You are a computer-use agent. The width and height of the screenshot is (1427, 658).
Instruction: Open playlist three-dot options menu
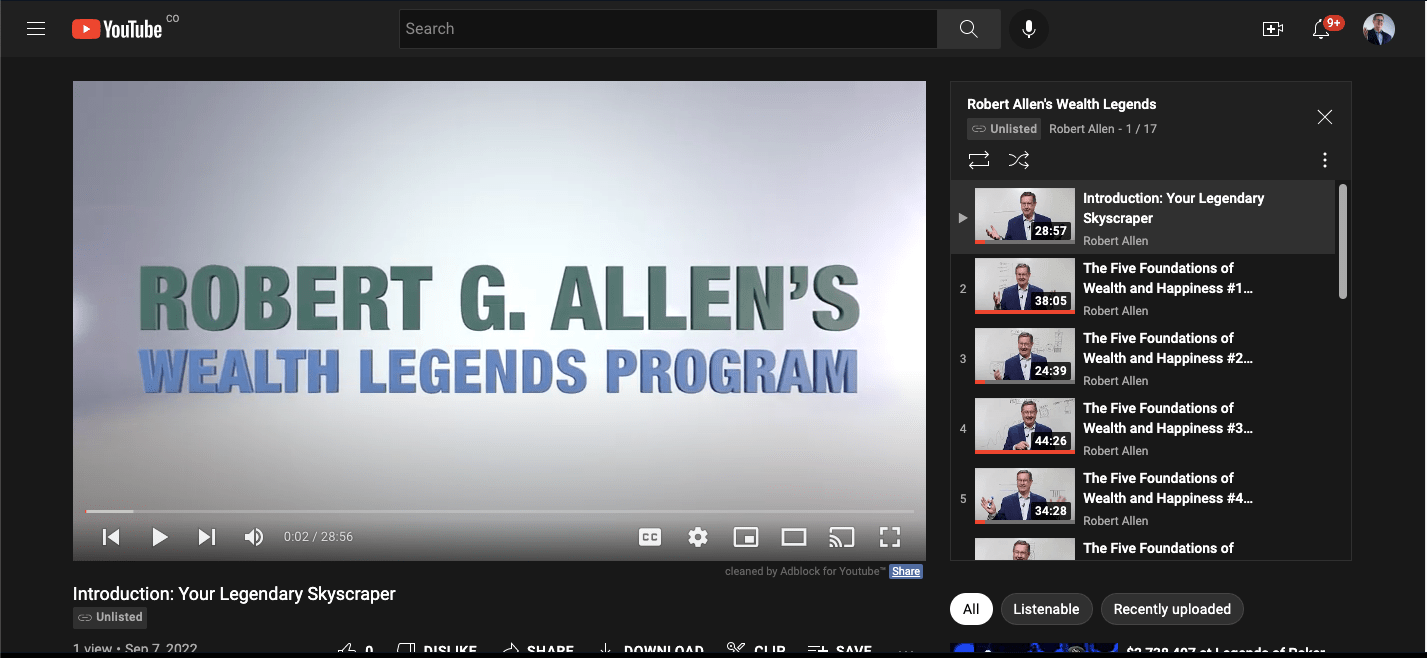[1325, 160]
